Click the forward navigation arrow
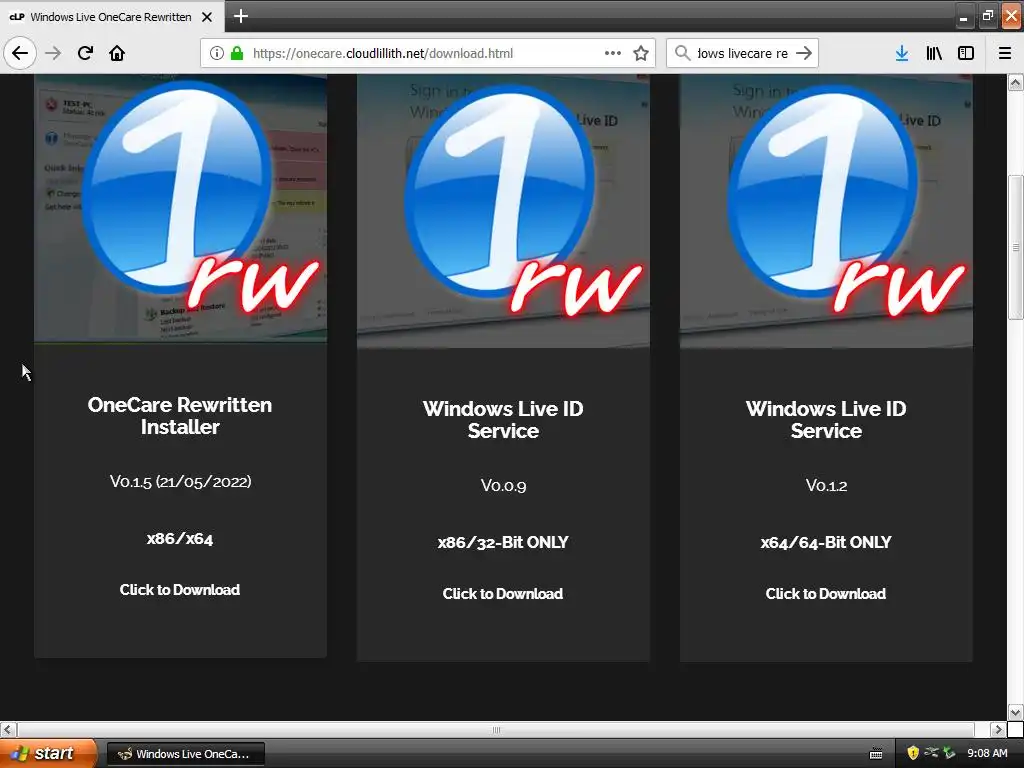 (x=53, y=53)
